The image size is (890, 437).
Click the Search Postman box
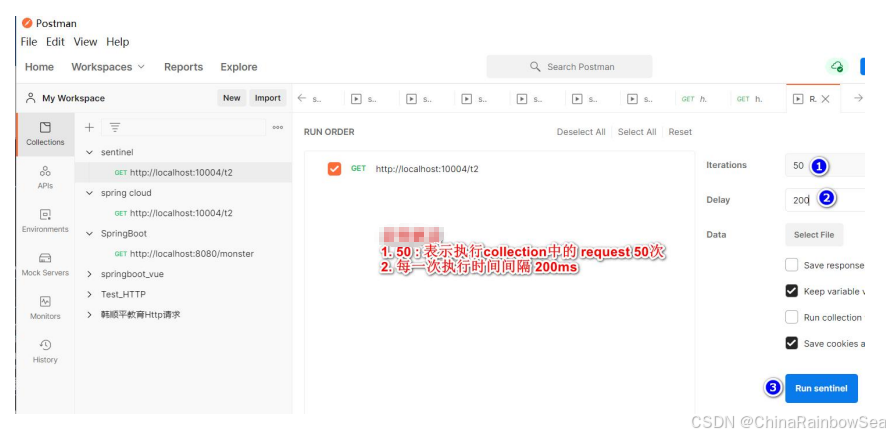tap(569, 66)
